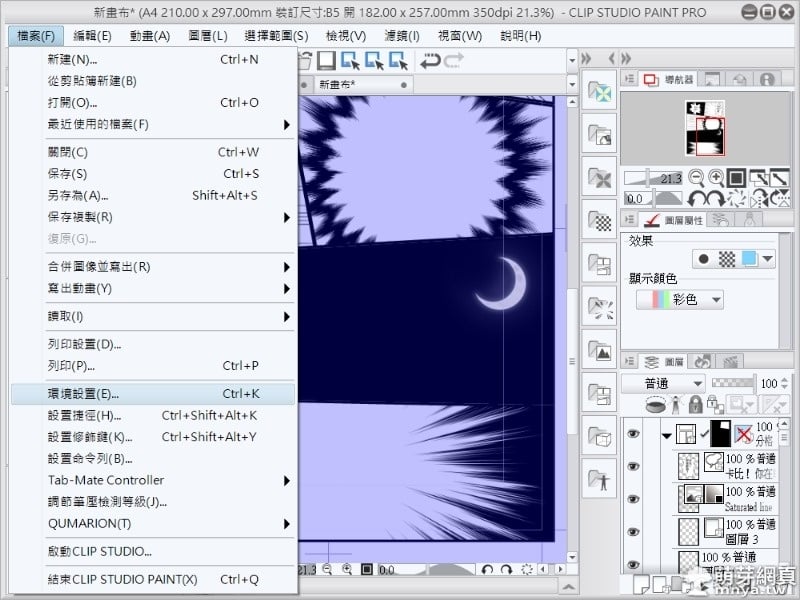Expand QUMARION(T) submenu

[x=286, y=524]
